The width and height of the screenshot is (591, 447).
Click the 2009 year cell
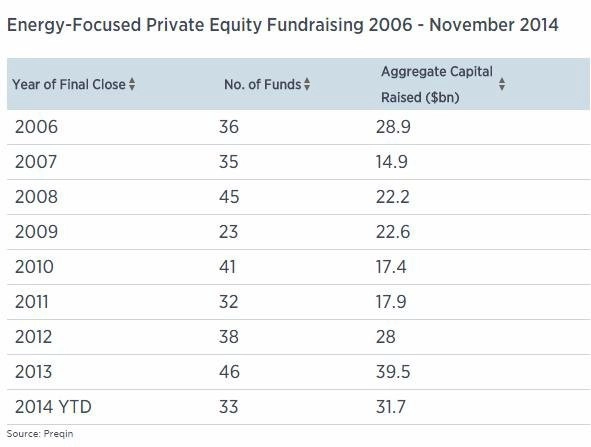point(36,231)
